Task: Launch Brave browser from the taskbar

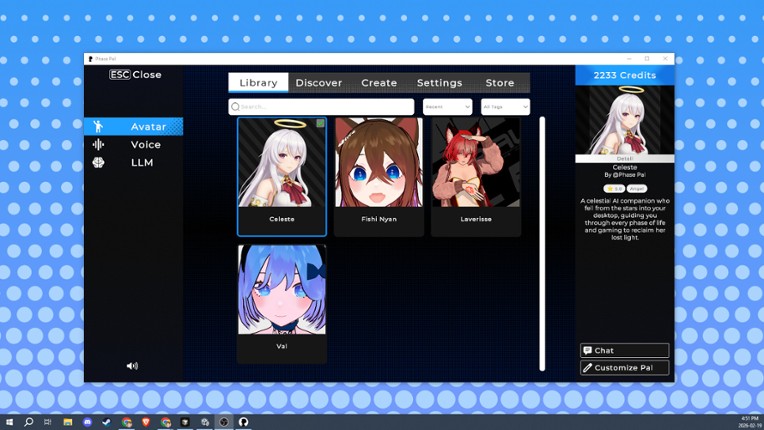Action: tap(146, 422)
